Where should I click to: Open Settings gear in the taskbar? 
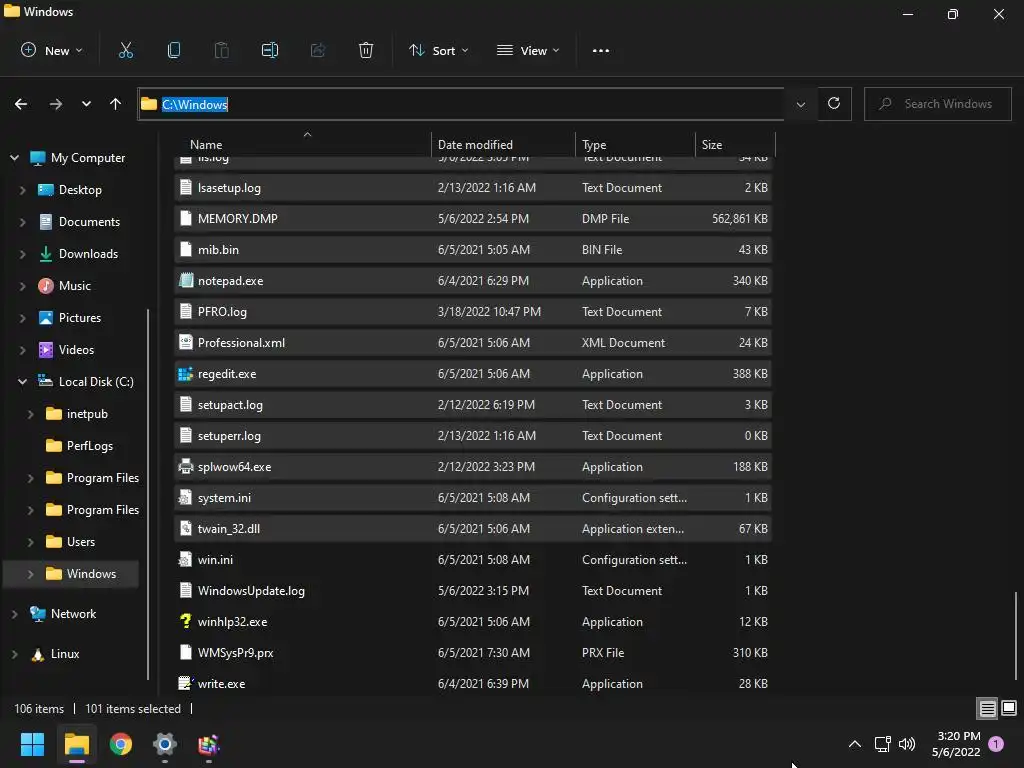click(165, 744)
